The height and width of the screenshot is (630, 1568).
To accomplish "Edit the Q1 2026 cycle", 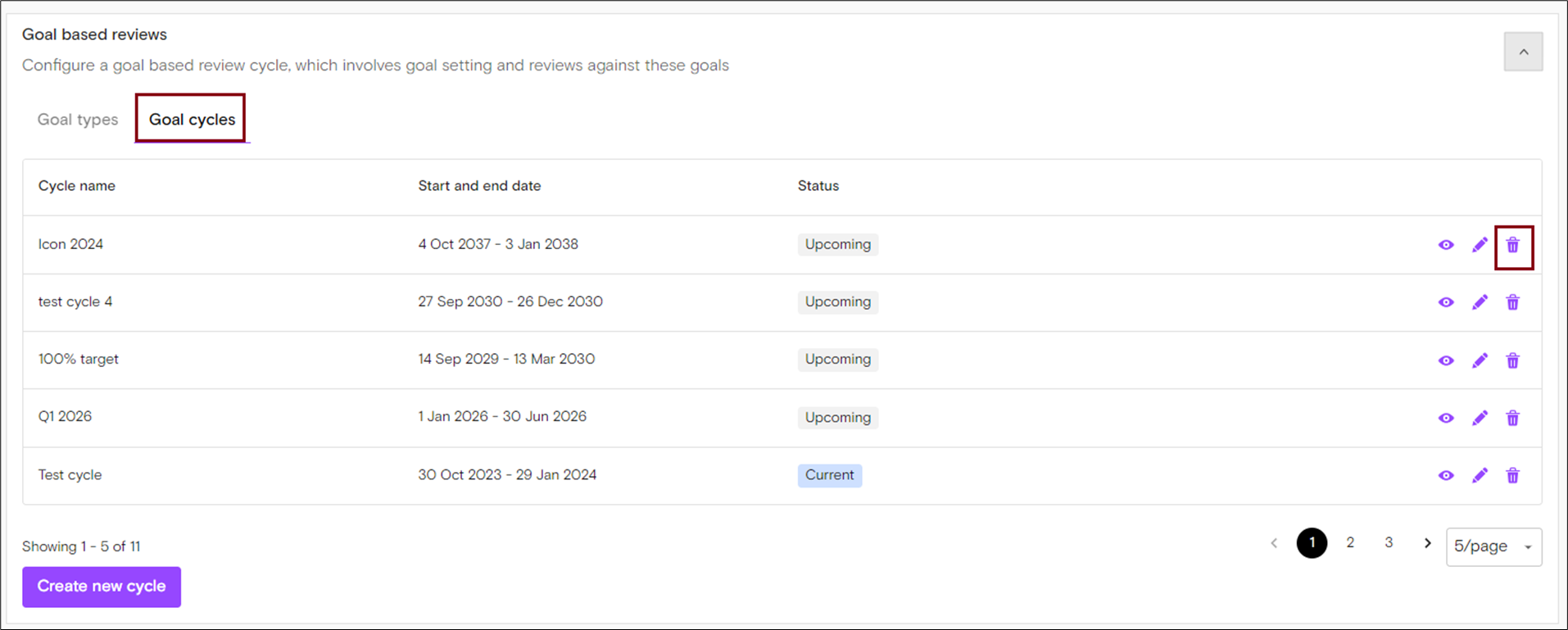I will click(x=1480, y=418).
